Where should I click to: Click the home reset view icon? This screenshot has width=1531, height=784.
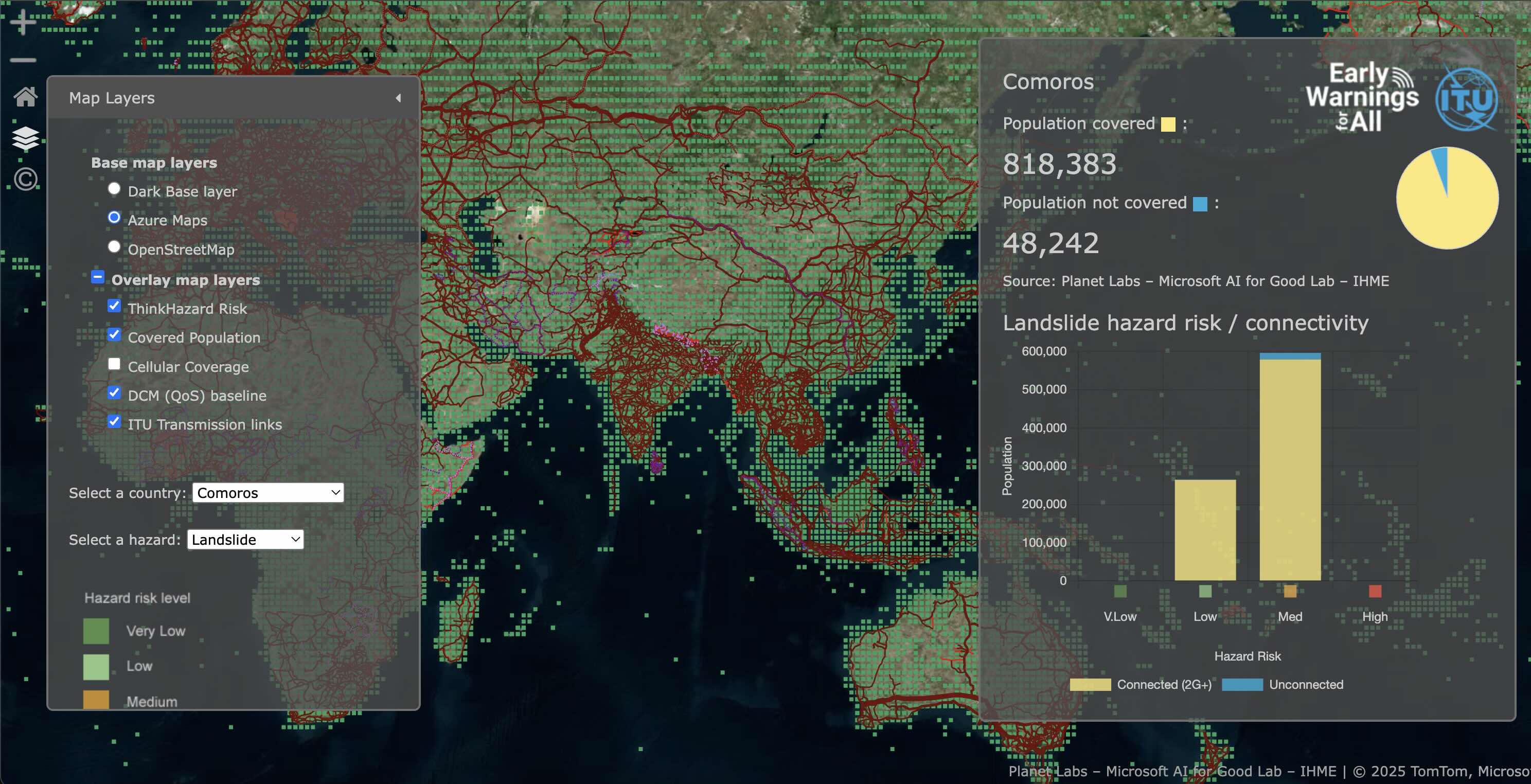tap(25, 97)
